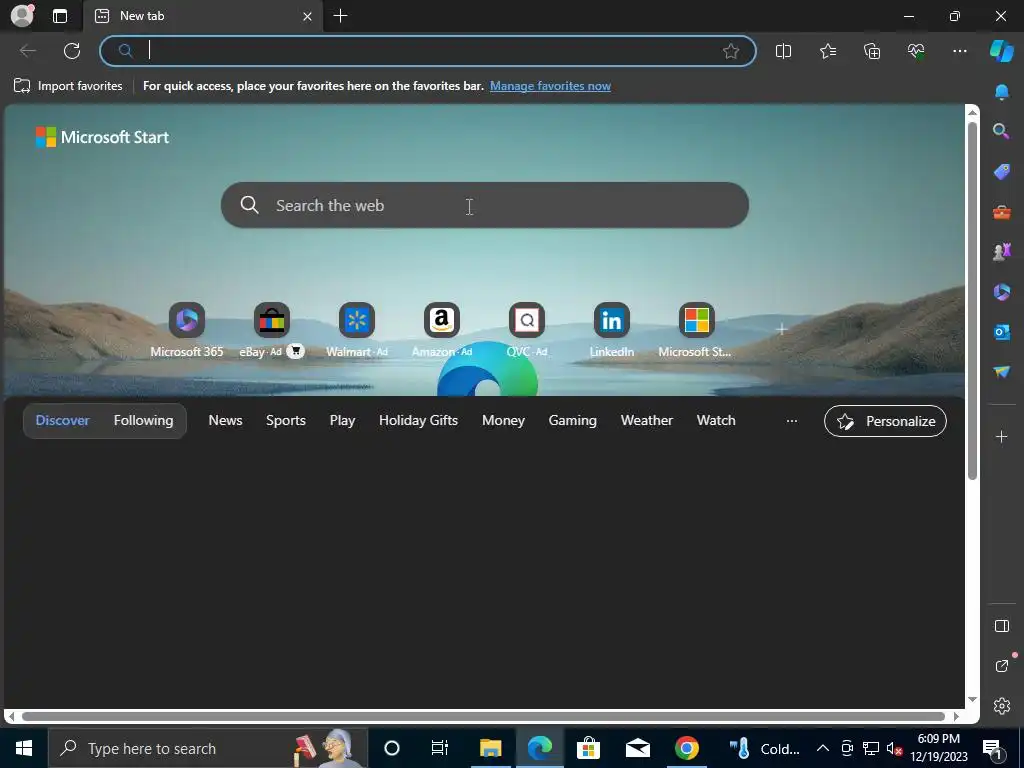Select the Discover feed tab
This screenshot has height=768, width=1024.
[63, 421]
